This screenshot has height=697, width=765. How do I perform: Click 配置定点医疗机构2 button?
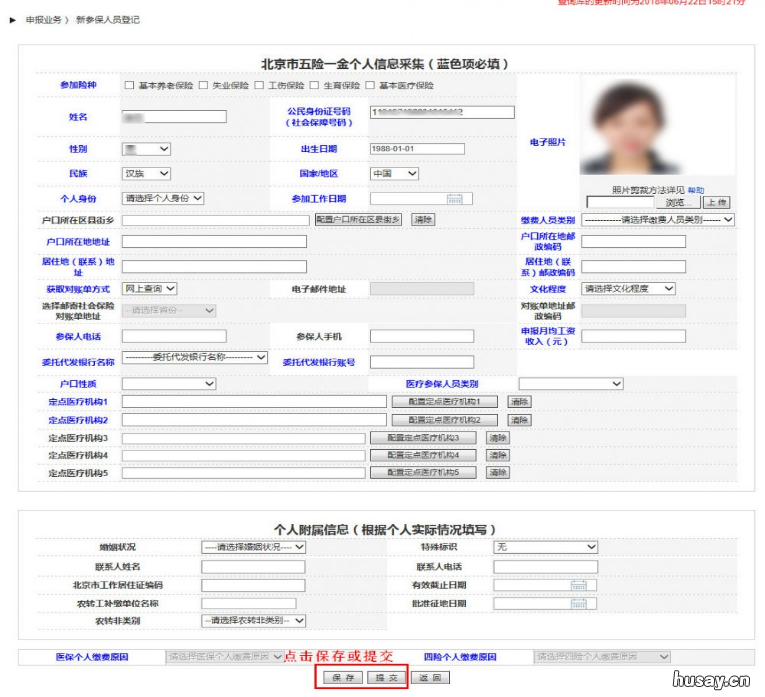point(445,420)
